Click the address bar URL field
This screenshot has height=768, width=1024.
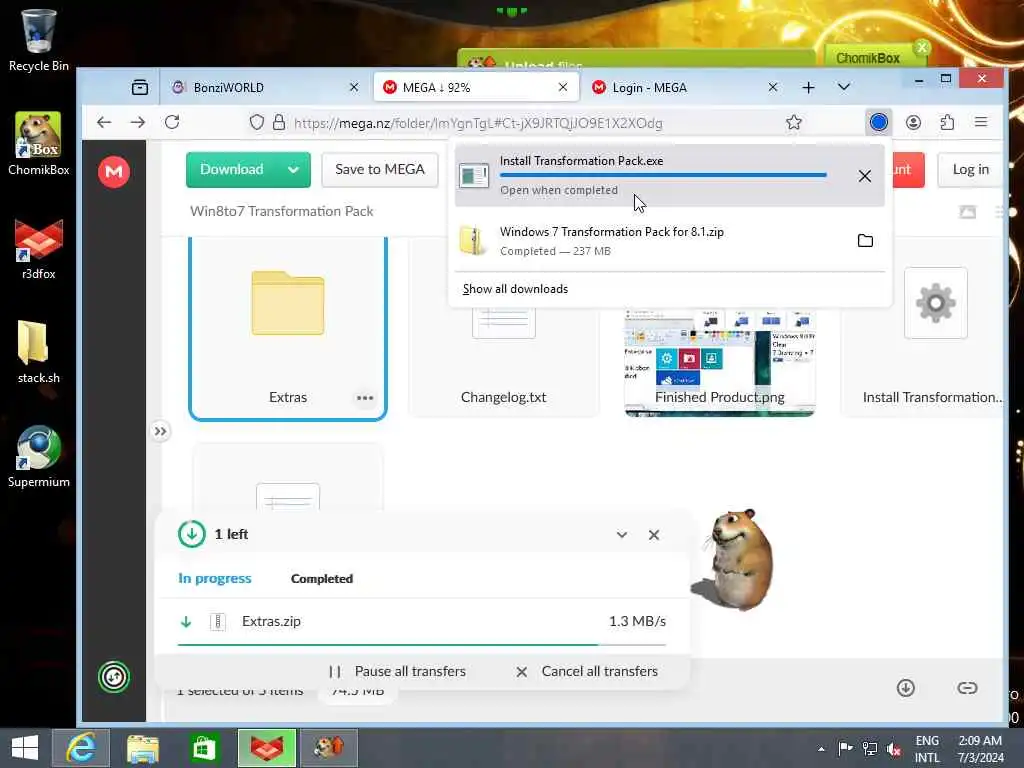coord(478,123)
